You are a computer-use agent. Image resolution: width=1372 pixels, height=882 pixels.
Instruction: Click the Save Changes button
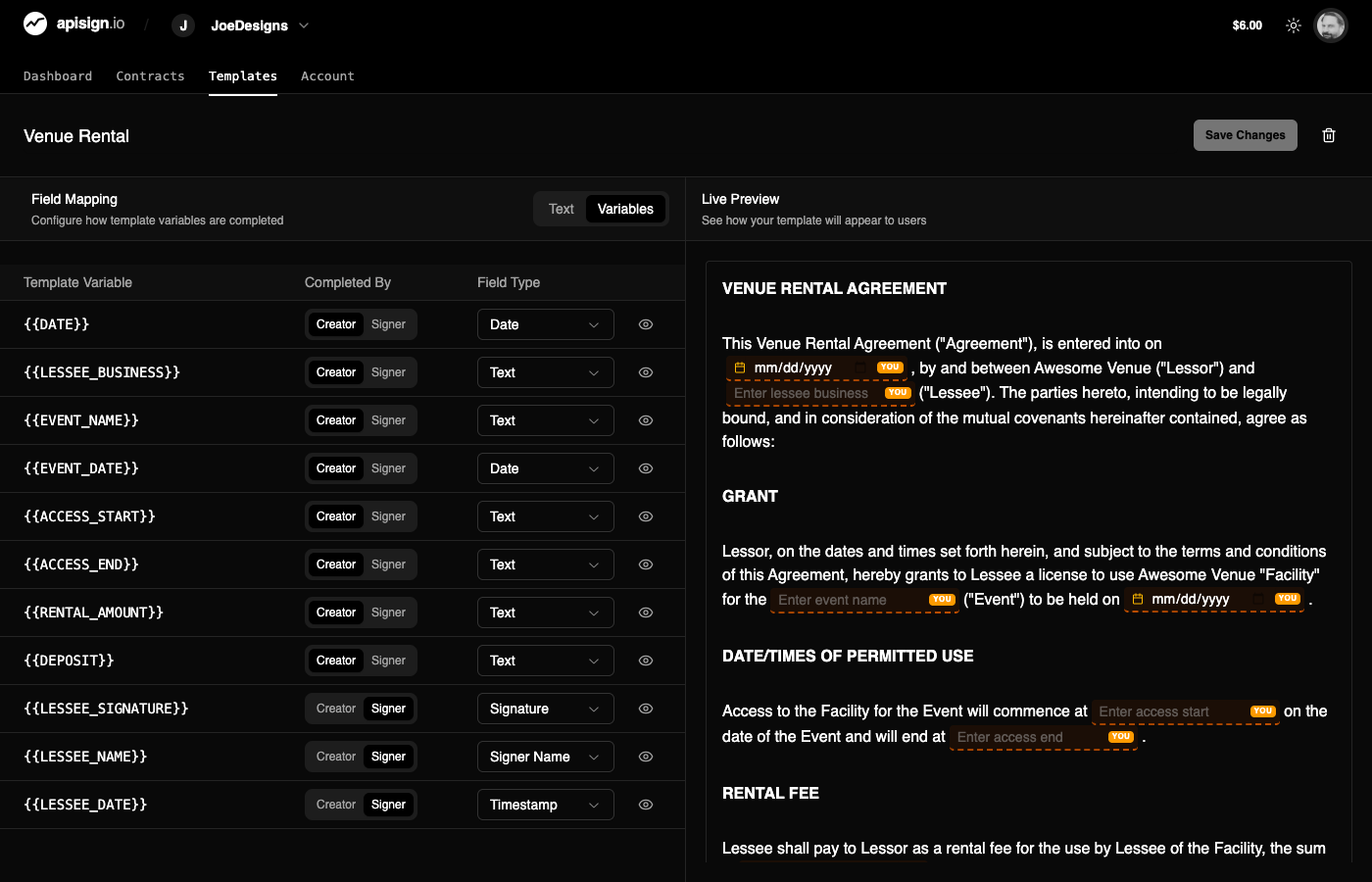pyautogui.click(x=1245, y=135)
